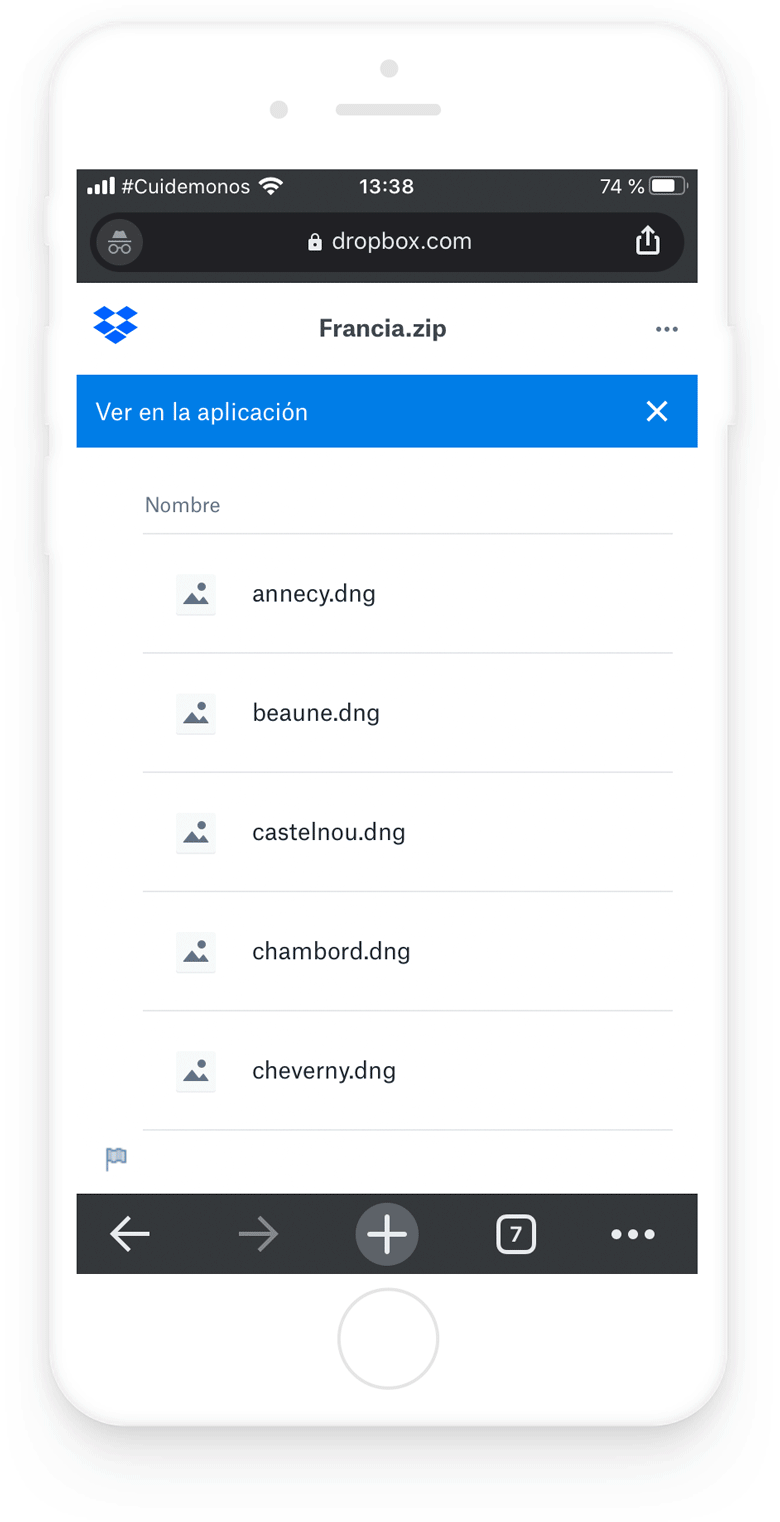Dismiss the 'Ver en la aplicación' banner
Image resolution: width=780 pixels, height=1522 pixels.
(656, 411)
